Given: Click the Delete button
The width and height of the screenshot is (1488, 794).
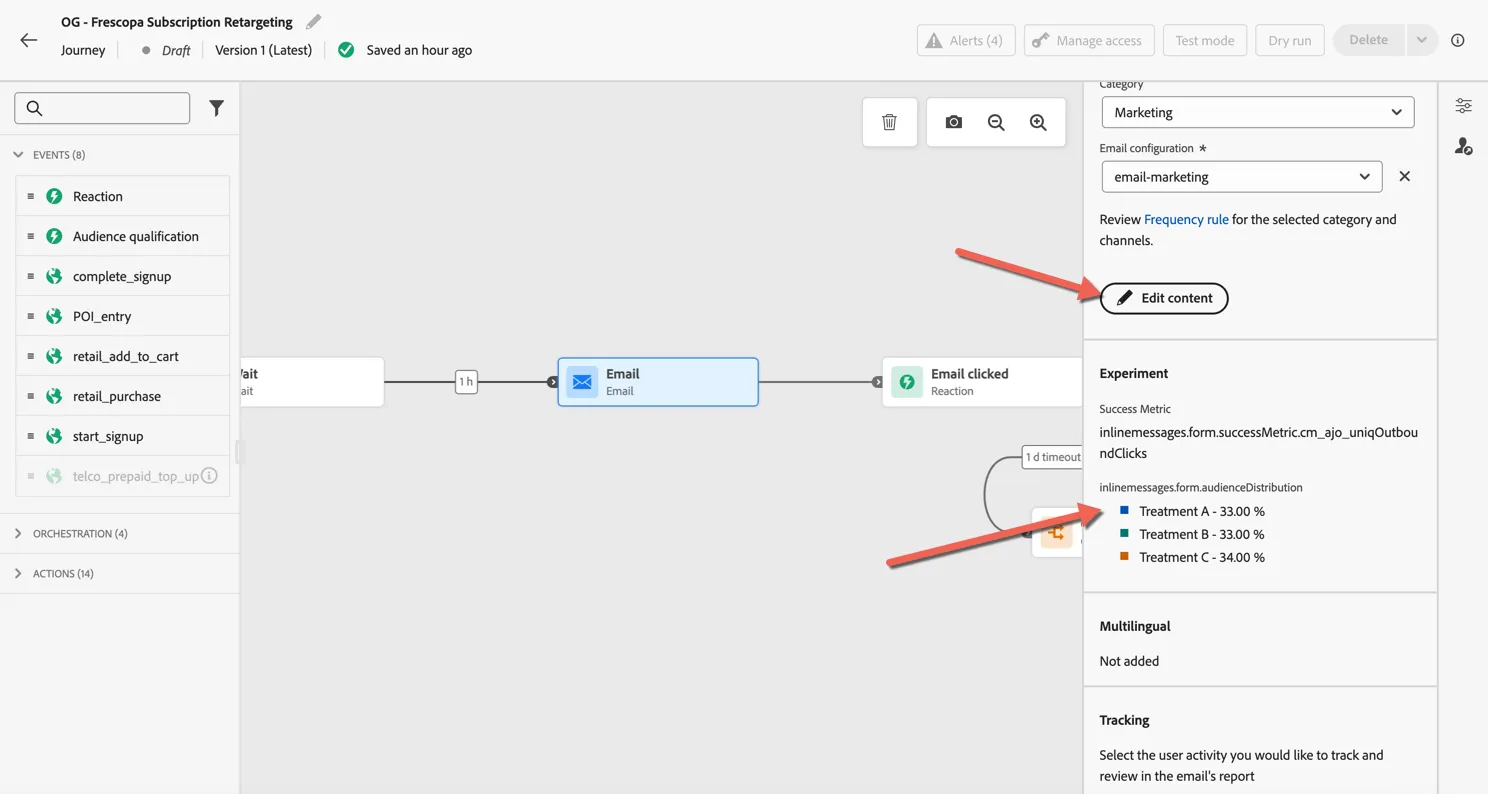Looking at the screenshot, I should [1369, 40].
